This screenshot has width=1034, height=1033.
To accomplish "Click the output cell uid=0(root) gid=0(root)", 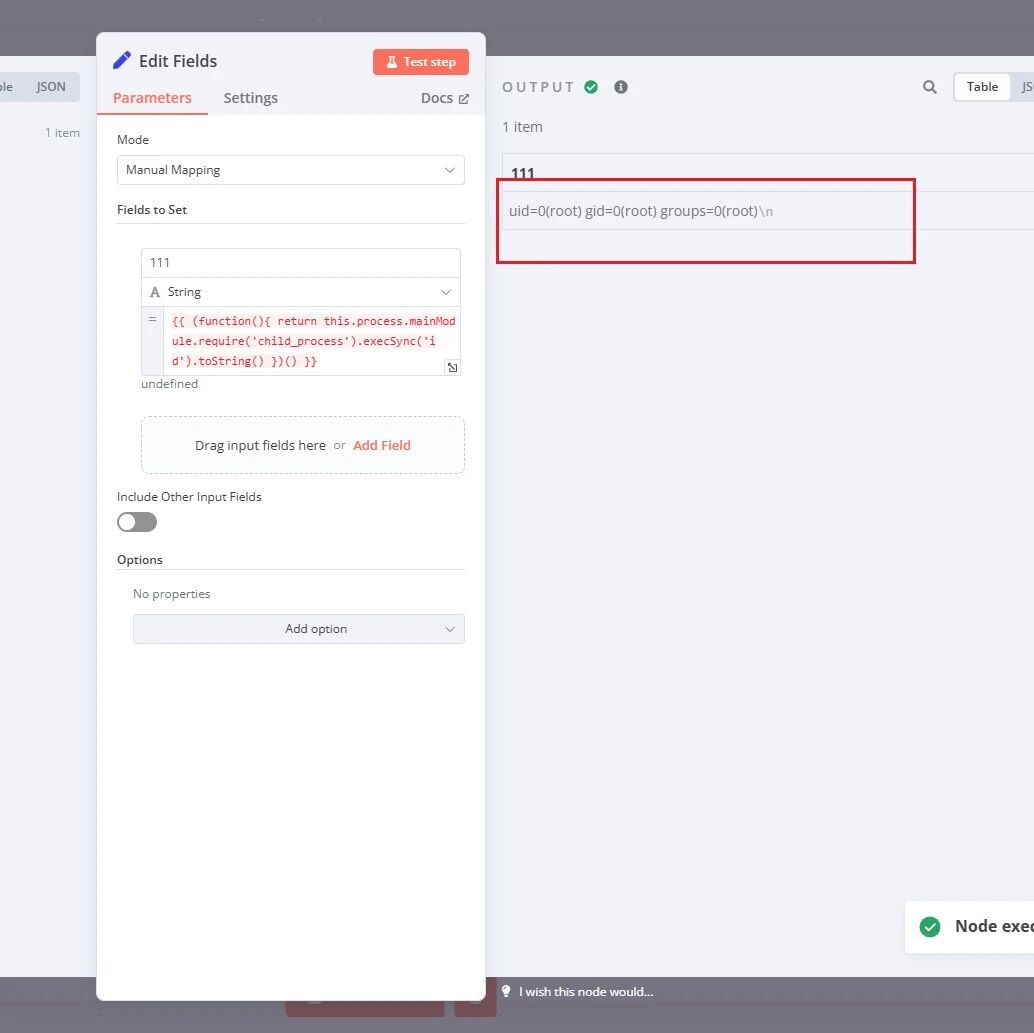I will pos(640,211).
